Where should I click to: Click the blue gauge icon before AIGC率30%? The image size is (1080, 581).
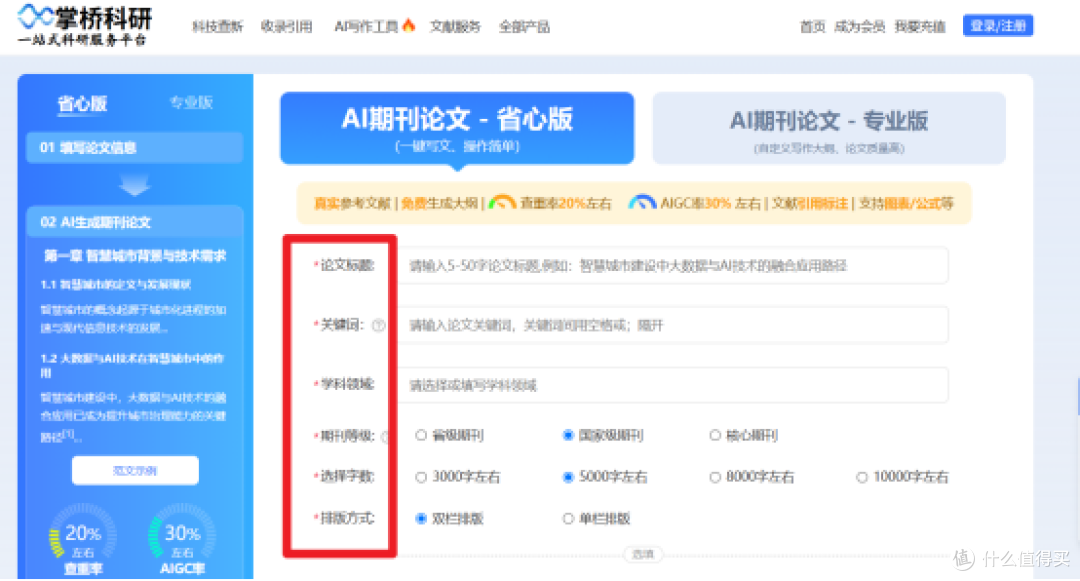[642, 203]
